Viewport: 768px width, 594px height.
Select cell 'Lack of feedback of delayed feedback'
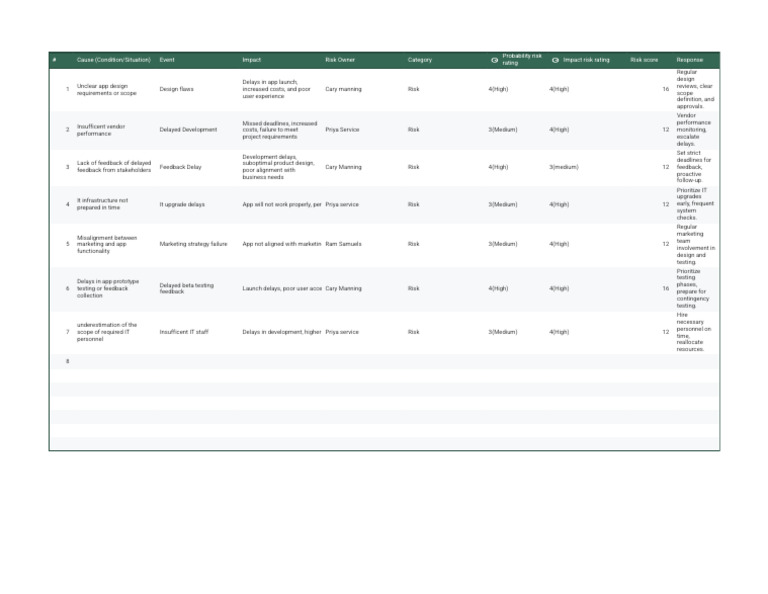point(114,166)
